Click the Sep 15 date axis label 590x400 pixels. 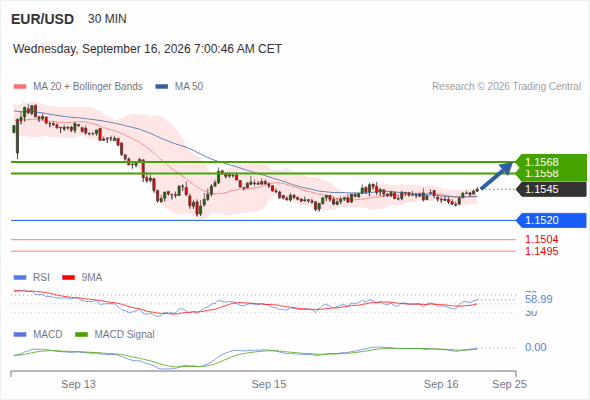(269, 384)
